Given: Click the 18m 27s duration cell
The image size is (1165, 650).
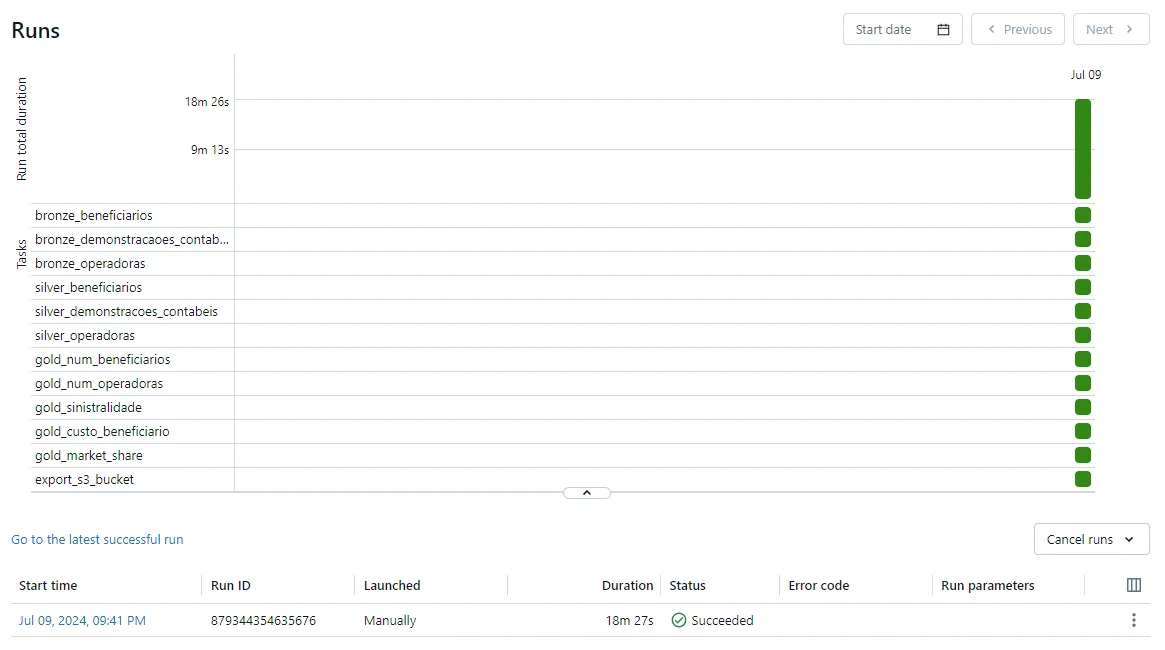Looking at the screenshot, I should pyautogui.click(x=629, y=620).
